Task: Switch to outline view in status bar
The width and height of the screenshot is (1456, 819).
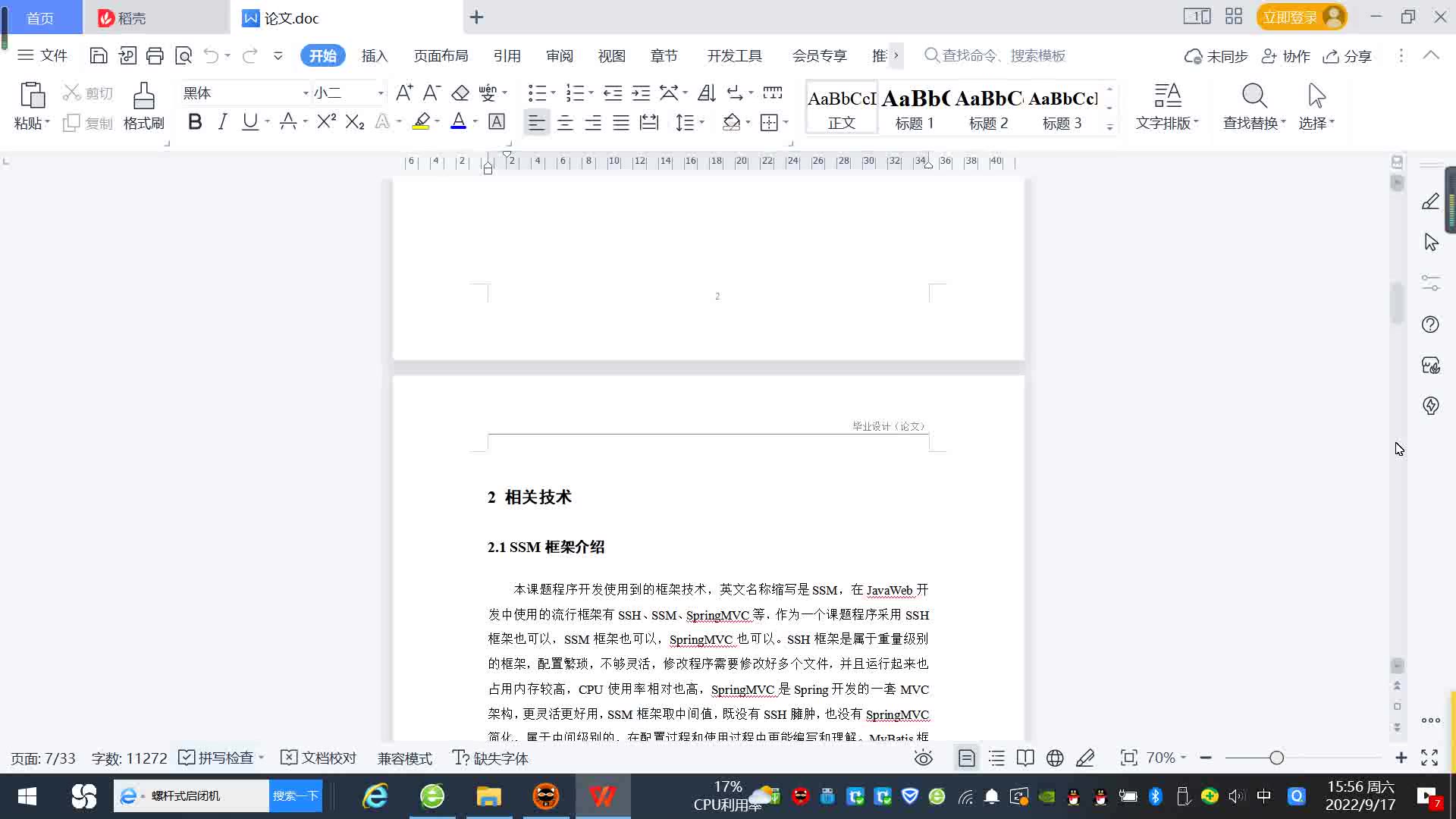Action: 996,758
